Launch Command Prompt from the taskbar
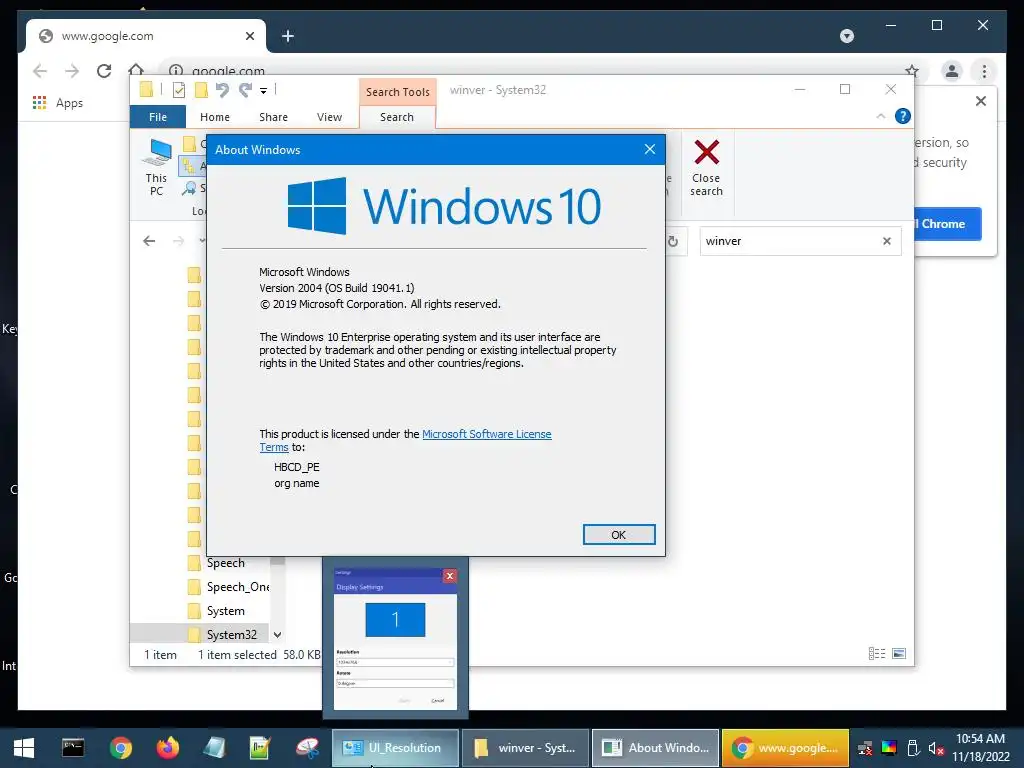This screenshot has height=768, width=1024. point(73,748)
